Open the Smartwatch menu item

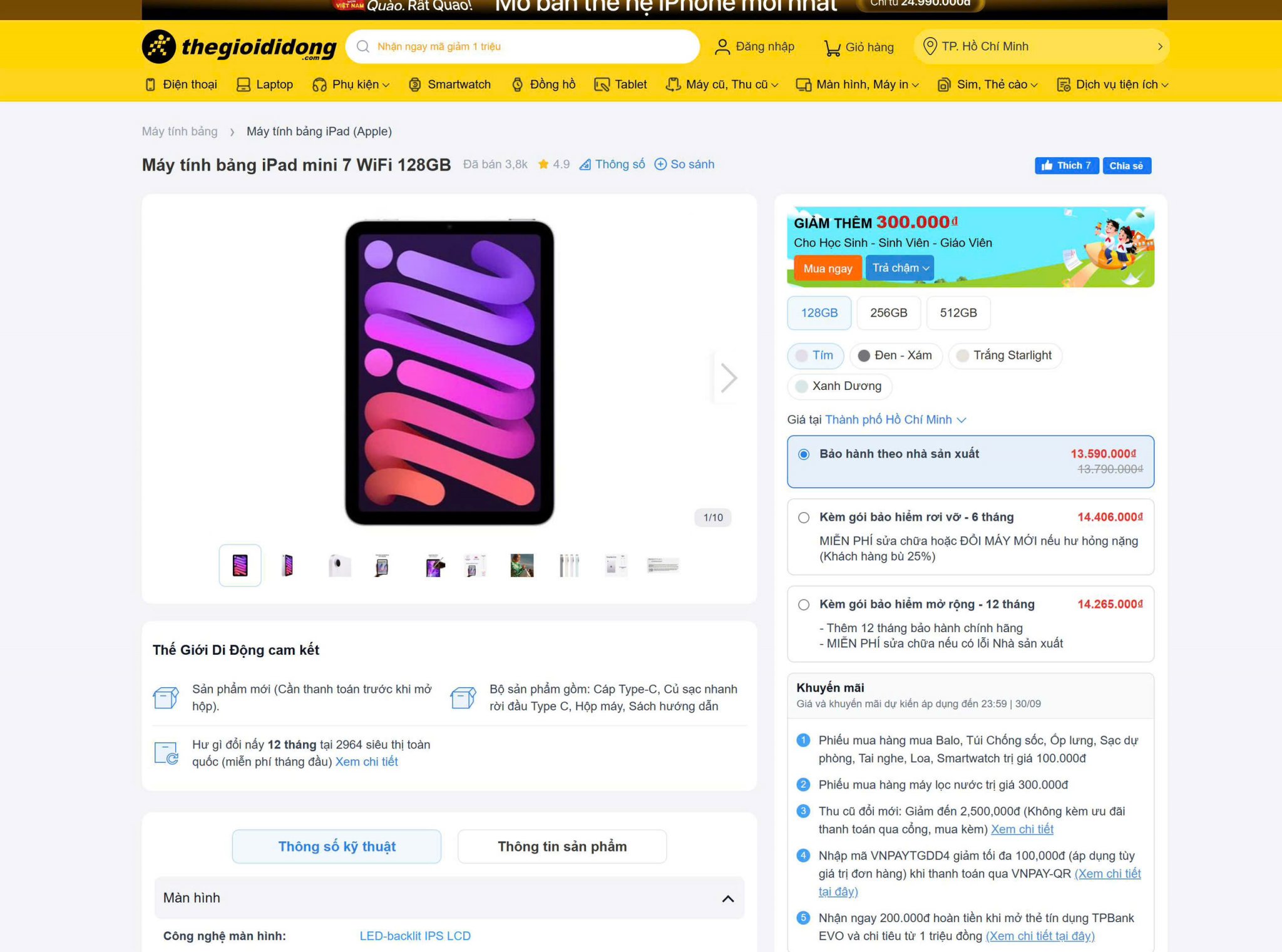[x=449, y=84]
